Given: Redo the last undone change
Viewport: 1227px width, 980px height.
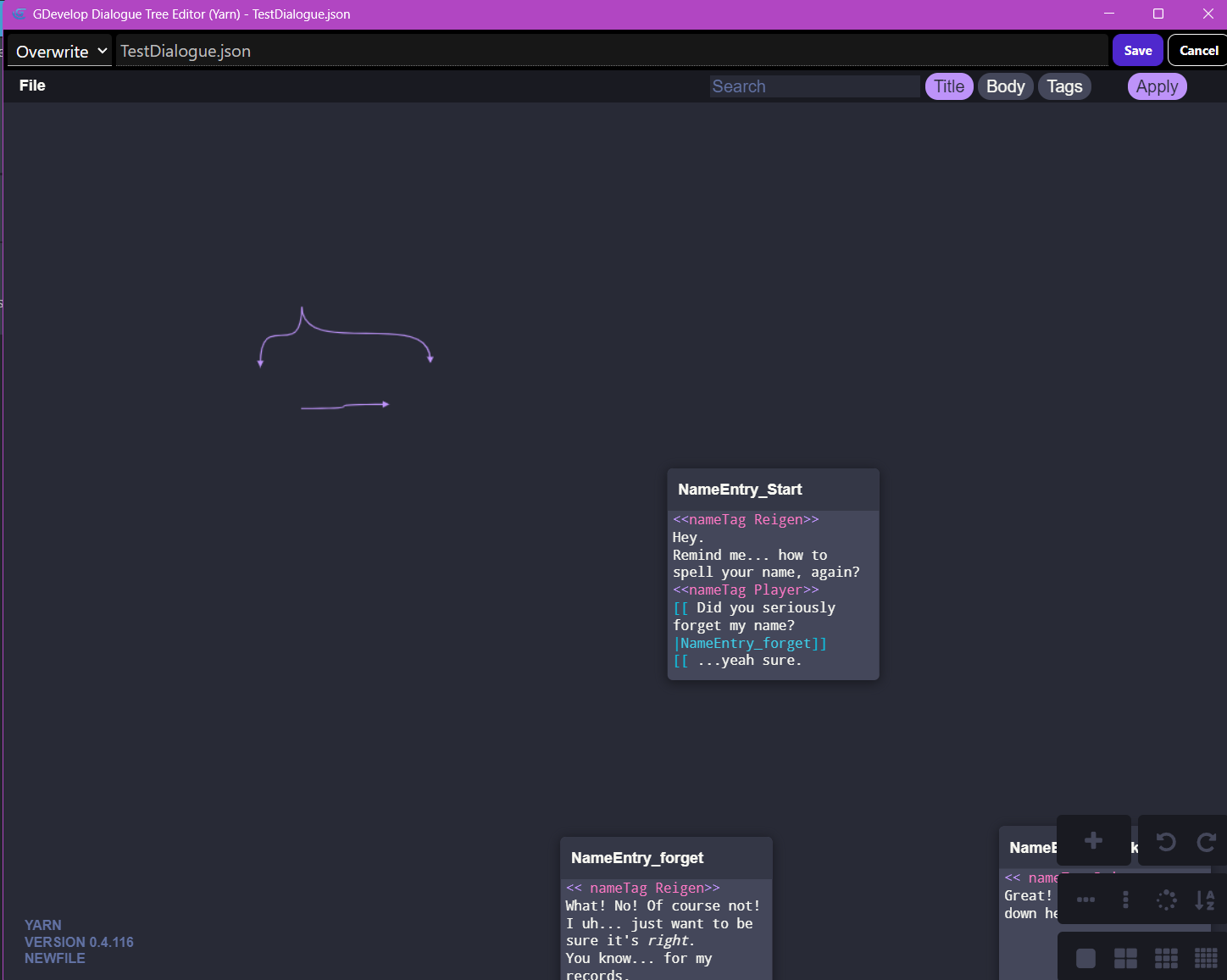Looking at the screenshot, I should tap(1207, 842).
